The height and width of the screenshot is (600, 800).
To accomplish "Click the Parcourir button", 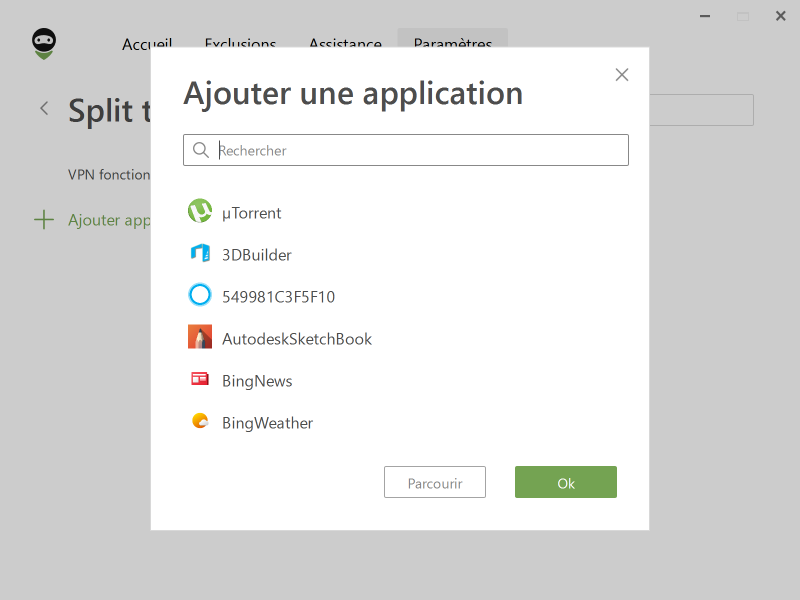I will tap(435, 482).
